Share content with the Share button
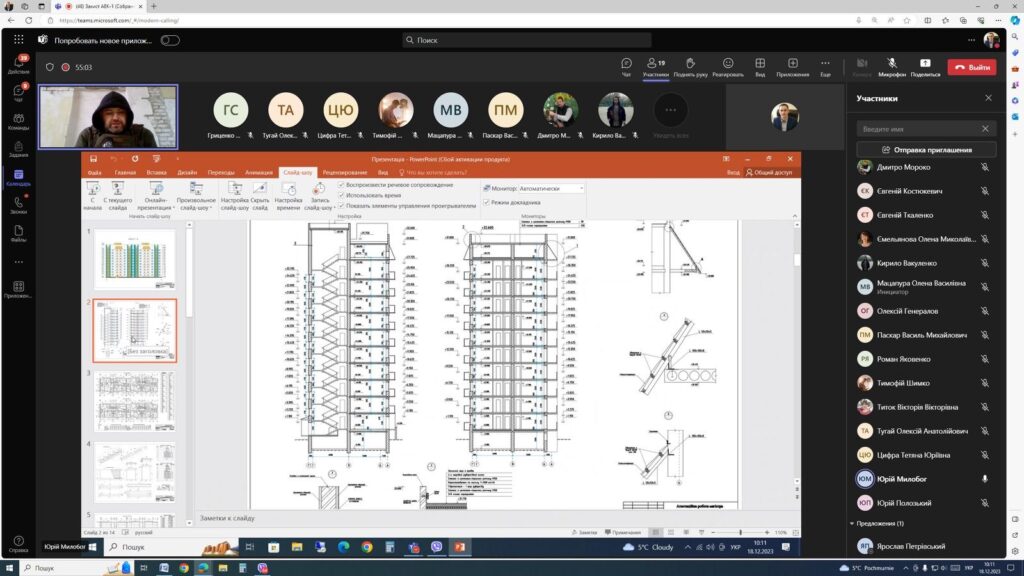1024x576 pixels. point(925,67)
